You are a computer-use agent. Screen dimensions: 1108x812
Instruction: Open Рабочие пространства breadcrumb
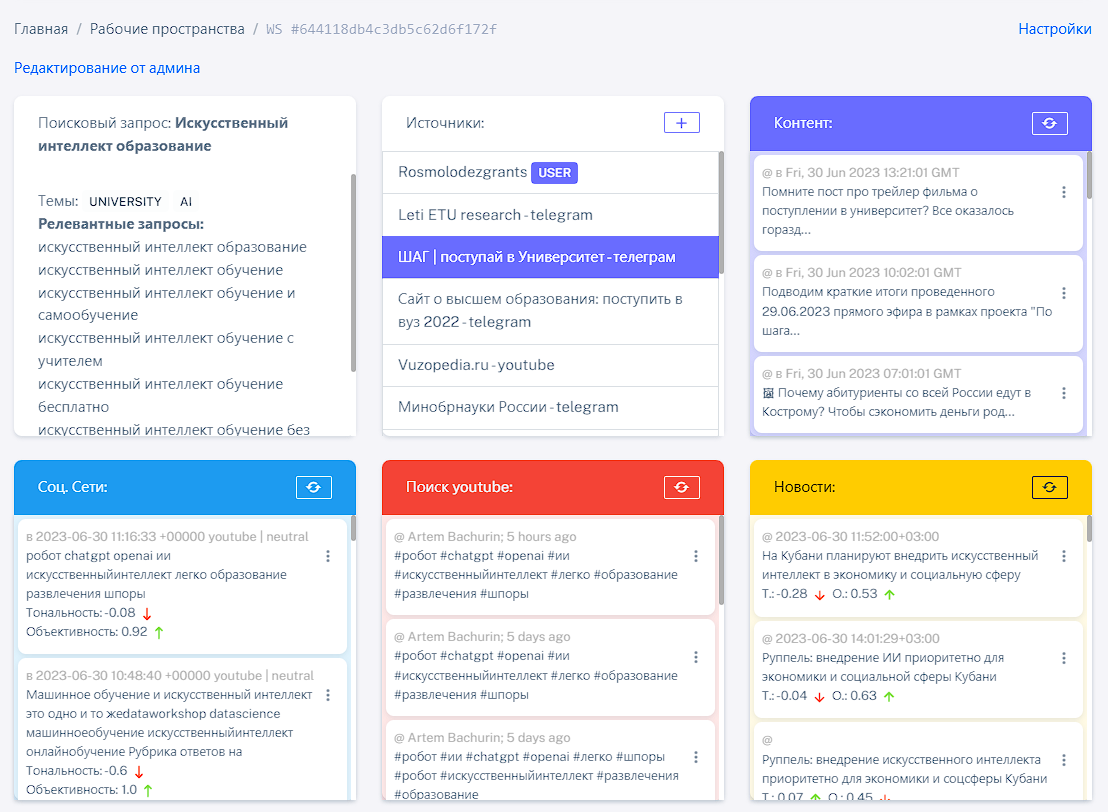pos(167,29)
